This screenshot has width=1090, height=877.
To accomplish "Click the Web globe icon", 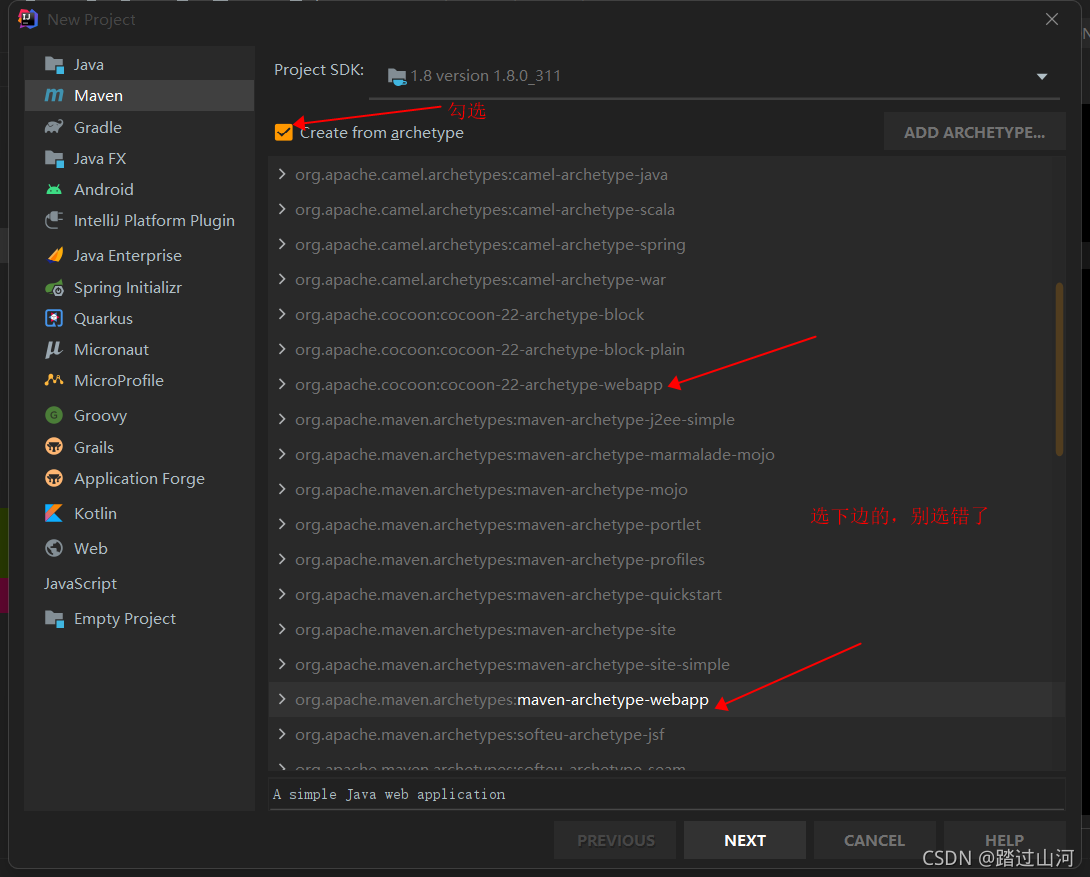I will pyautogui.click(x=54, y=548).
